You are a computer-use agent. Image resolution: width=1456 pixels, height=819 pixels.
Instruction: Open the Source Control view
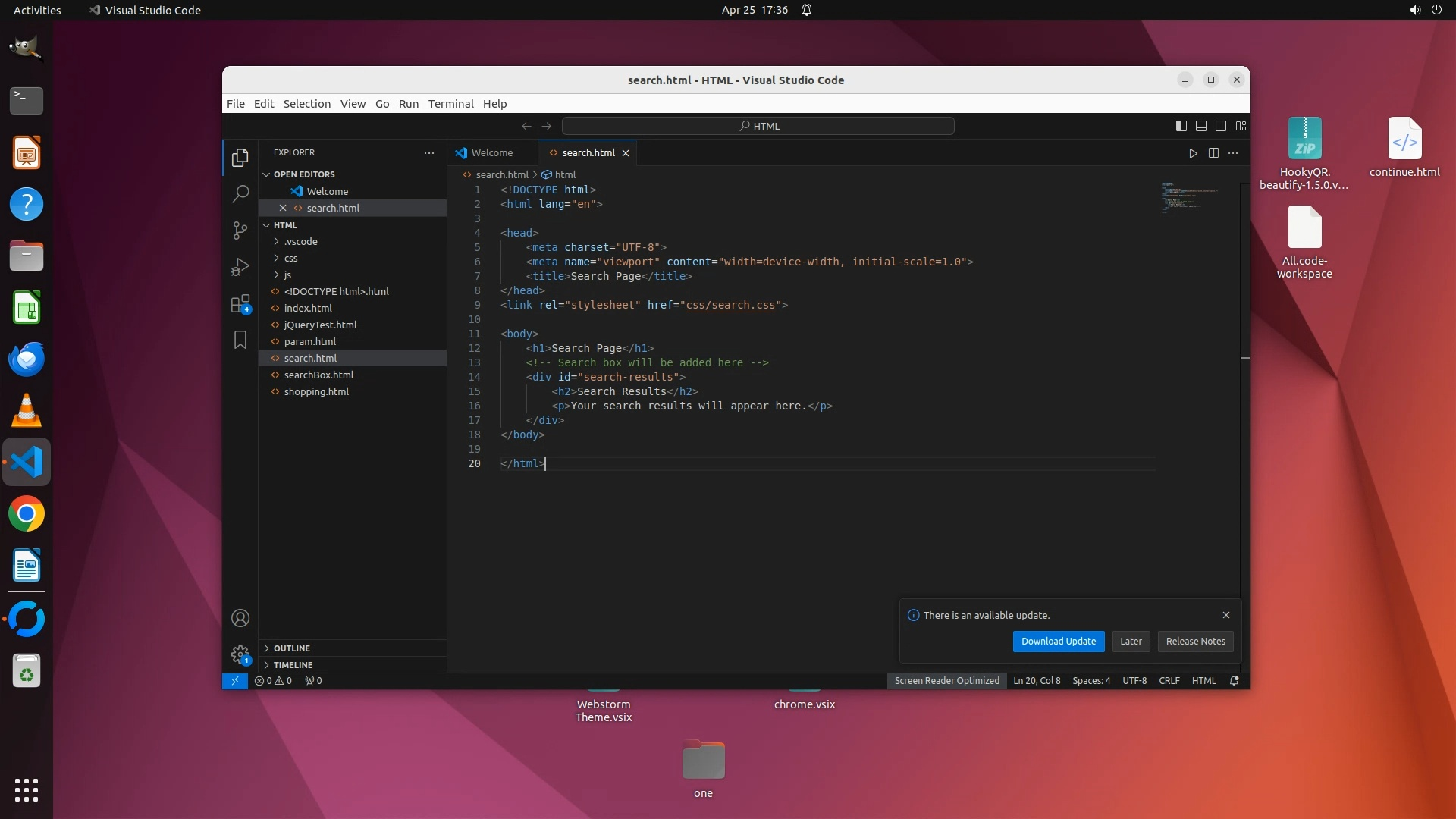pos(240,230)
